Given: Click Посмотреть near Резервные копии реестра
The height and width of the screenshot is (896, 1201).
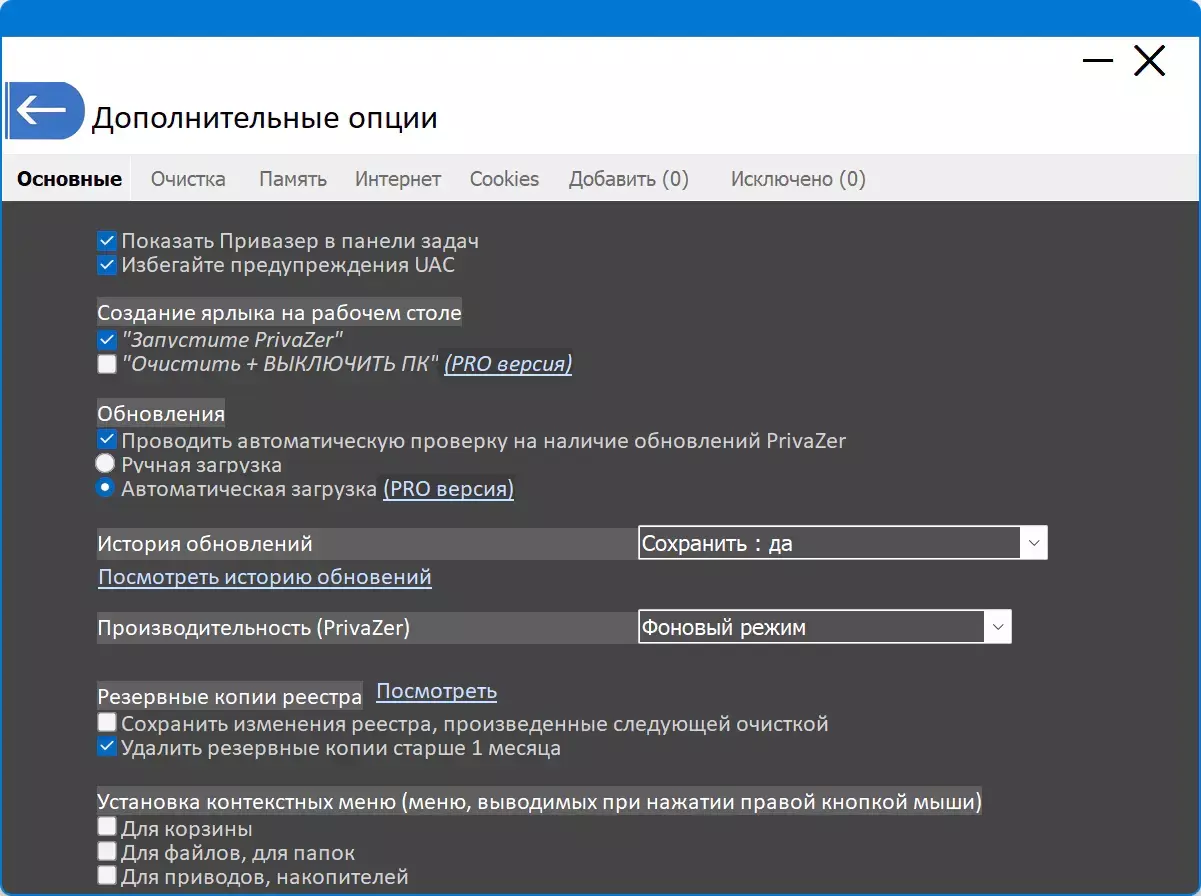Looking at the screenshot, I should [x=436, y=691].
